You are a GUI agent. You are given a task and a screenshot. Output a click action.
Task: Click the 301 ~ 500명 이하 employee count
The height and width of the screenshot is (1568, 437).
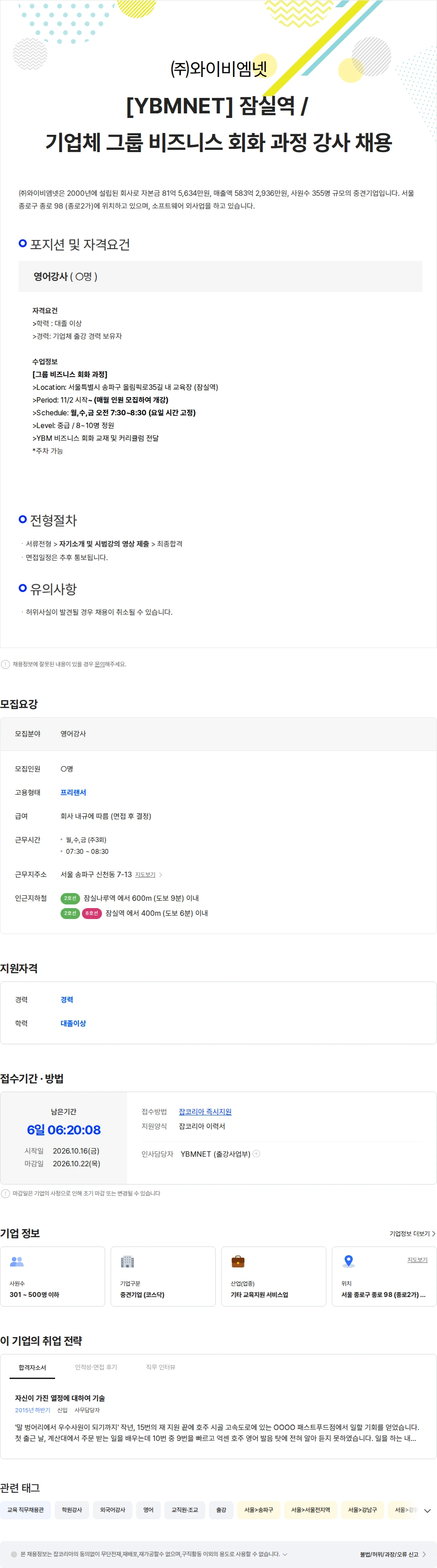point(35,1295)
